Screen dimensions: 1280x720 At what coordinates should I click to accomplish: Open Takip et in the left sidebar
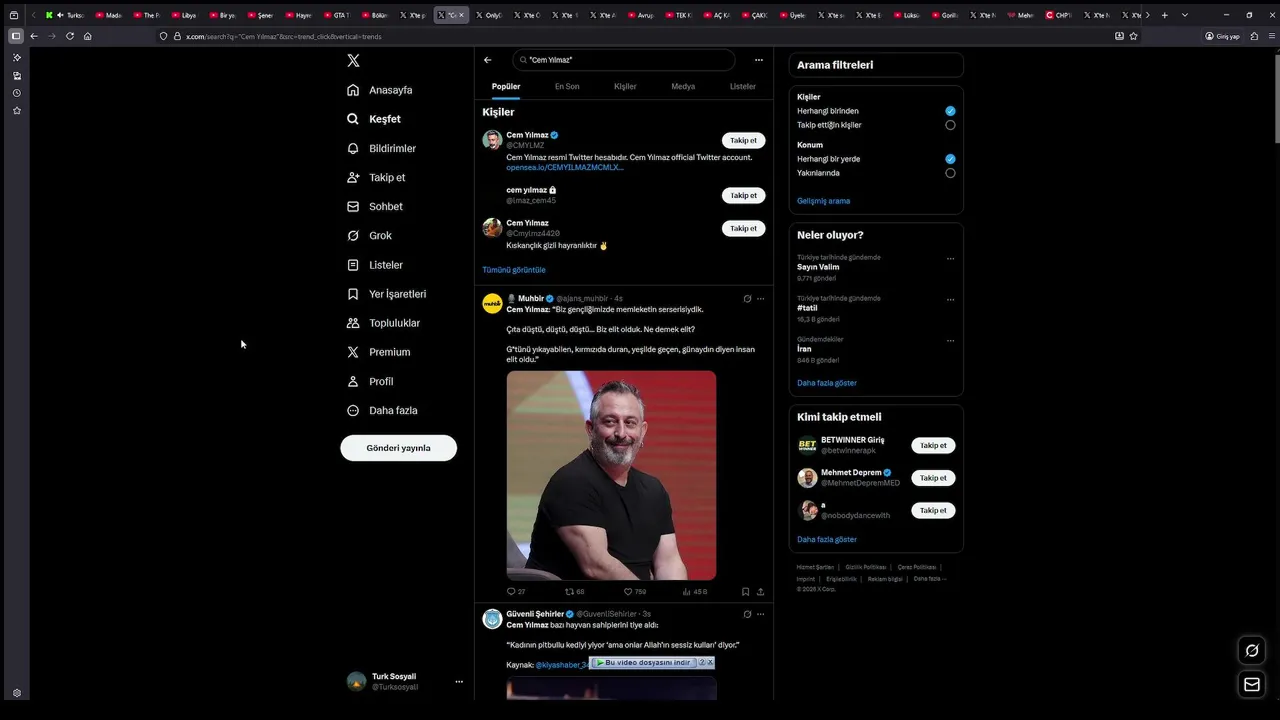376,177
